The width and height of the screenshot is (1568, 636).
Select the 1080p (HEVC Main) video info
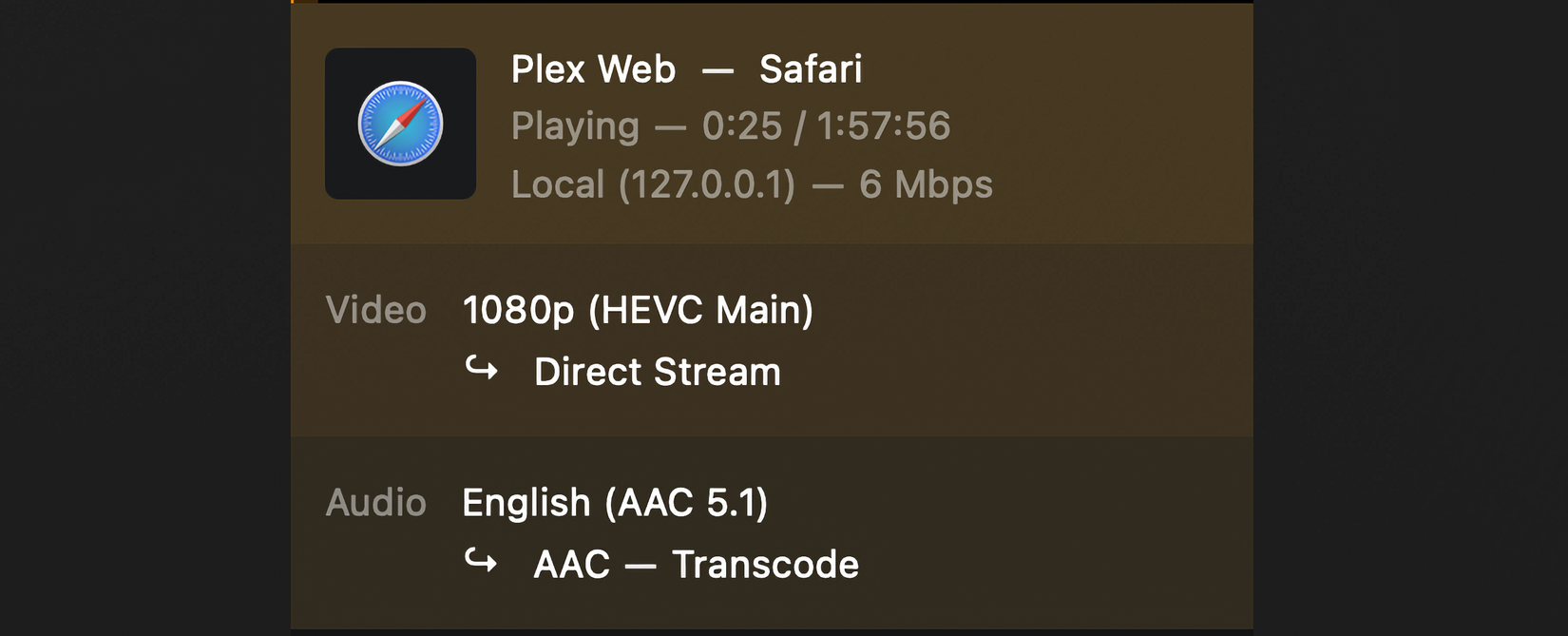pyautogui.click(x=638, y=310)
